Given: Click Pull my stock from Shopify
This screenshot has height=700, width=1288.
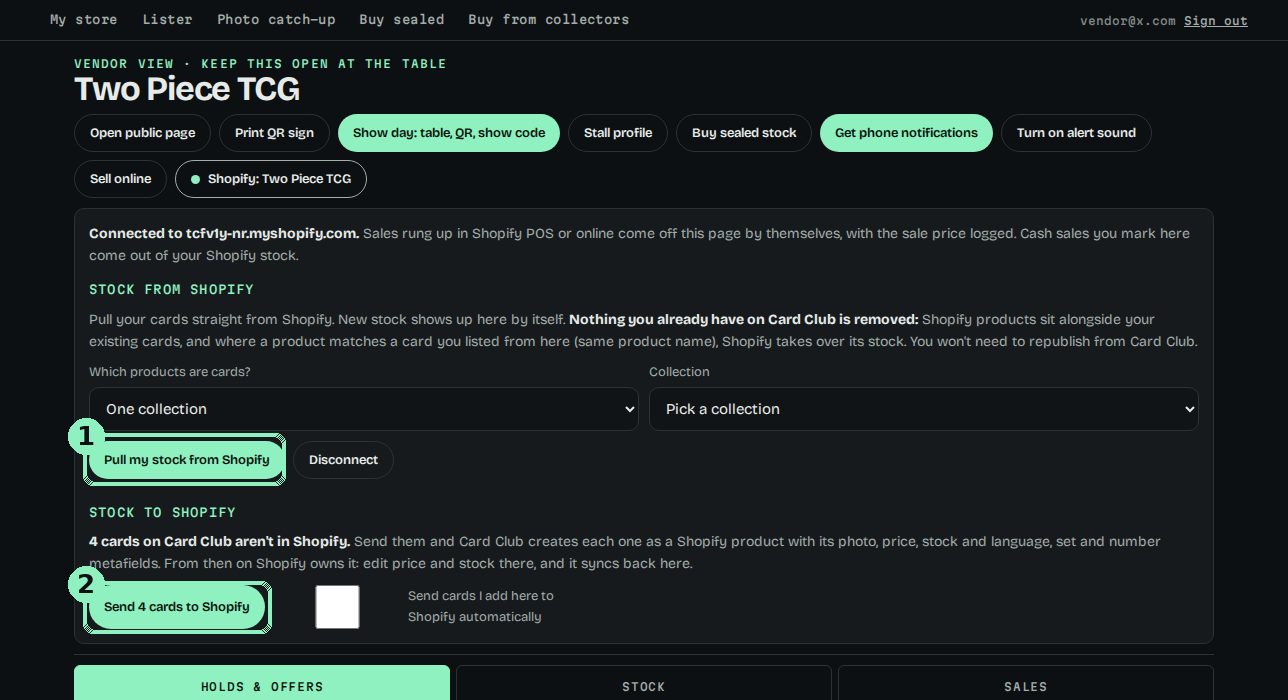Looking at the screenshot, I should click(x=186, y=460).
